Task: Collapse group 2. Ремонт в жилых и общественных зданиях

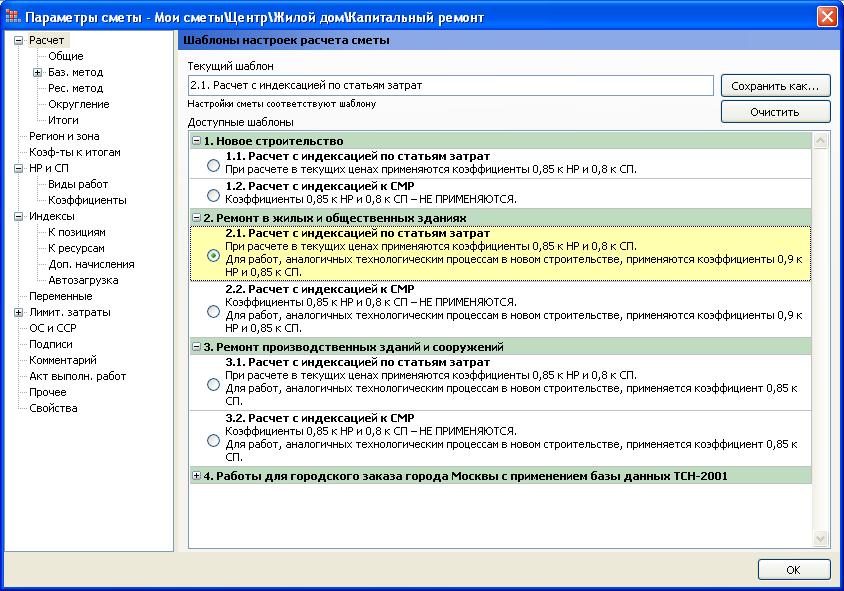Action: (196, 218)
